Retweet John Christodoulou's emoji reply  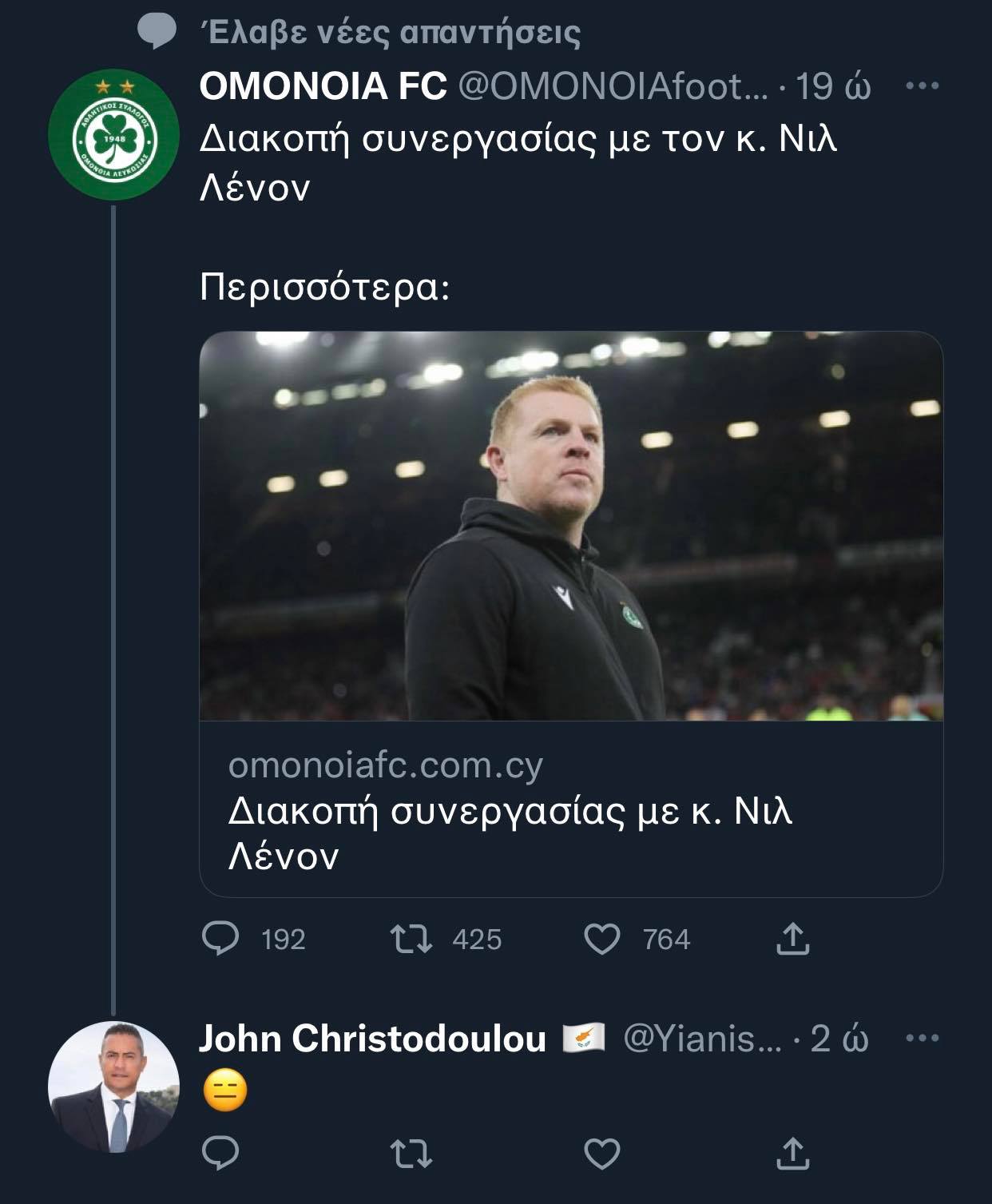[411, 1153]
